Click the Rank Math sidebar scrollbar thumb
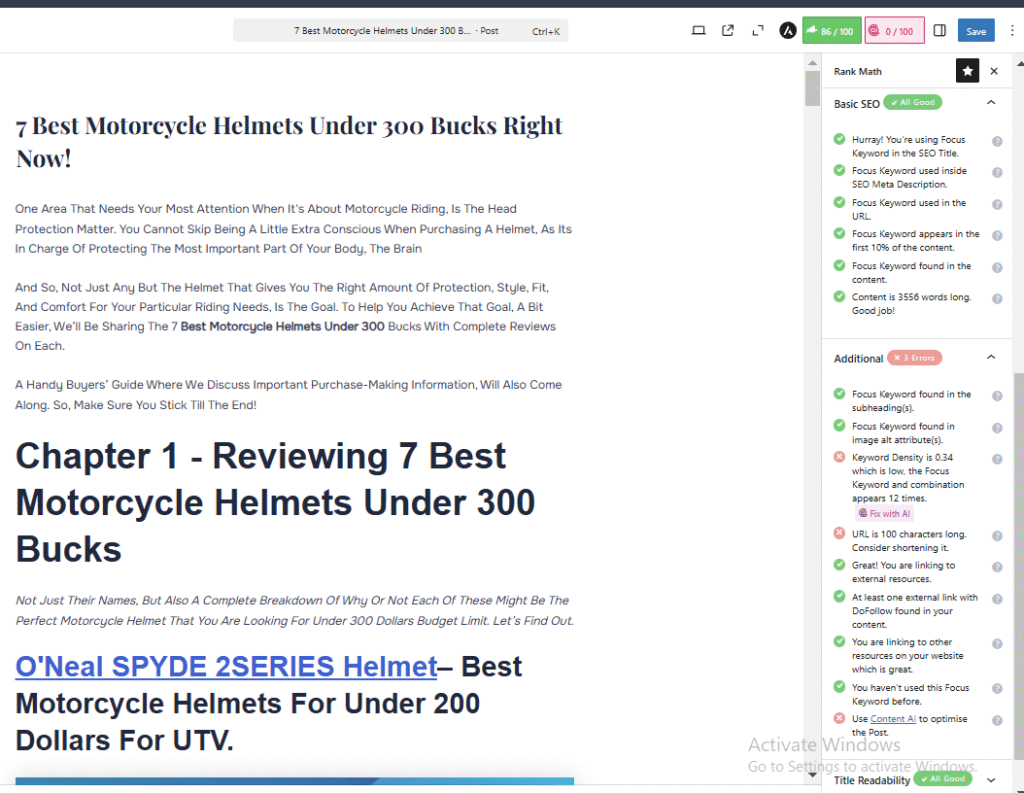Image resolution: width=1024 pixels, height=793 pixels. [x=1019, y=567]
